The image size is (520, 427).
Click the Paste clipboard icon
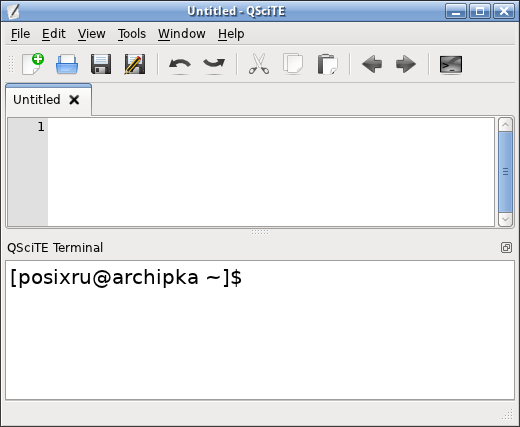click(x=327, y=64)
